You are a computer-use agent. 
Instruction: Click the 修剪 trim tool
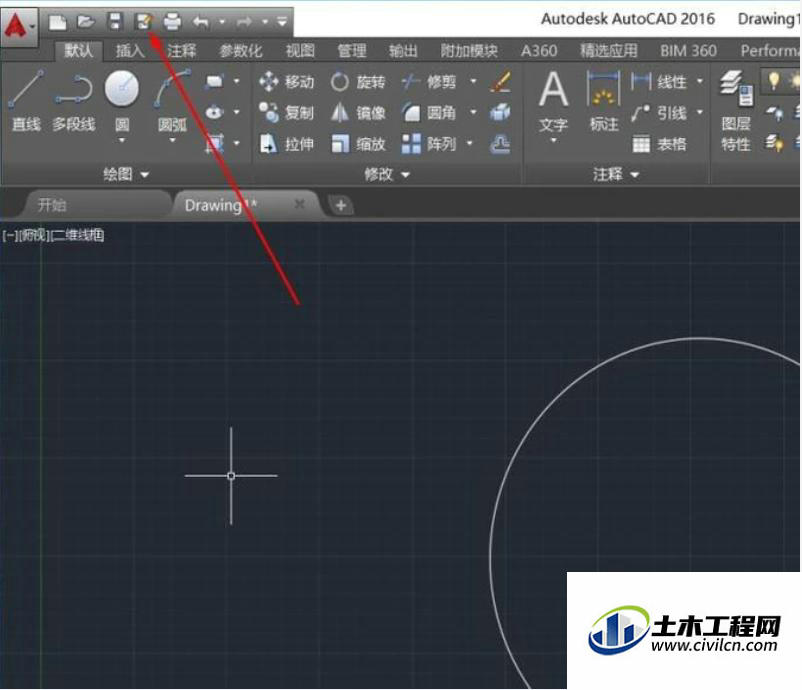(x=429, y=82)
